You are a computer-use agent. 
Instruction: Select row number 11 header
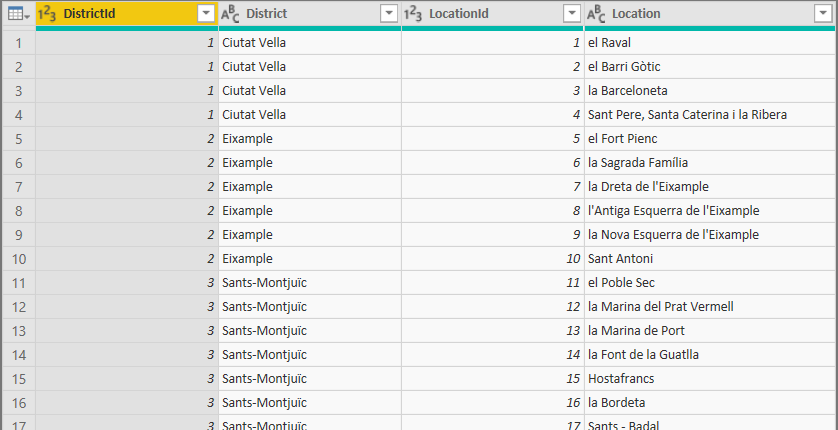pyautogui.click(x=17, y=283)
